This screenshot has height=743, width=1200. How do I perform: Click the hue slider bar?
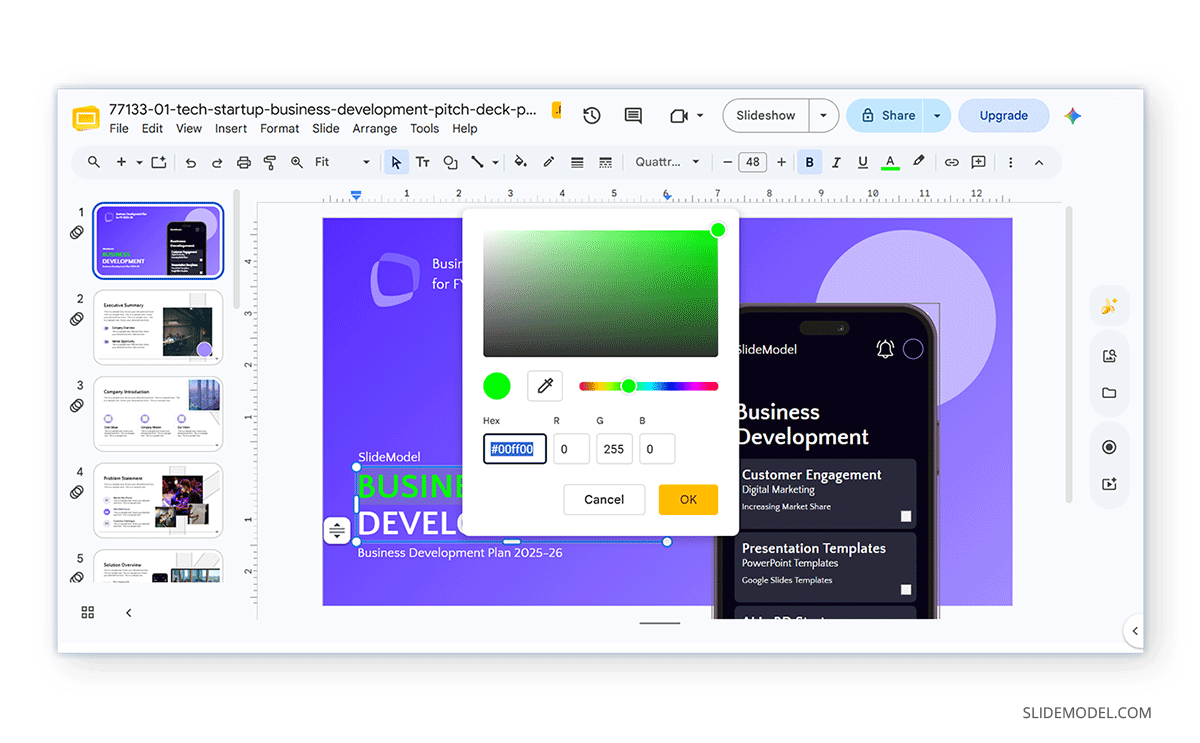[648, 386]
